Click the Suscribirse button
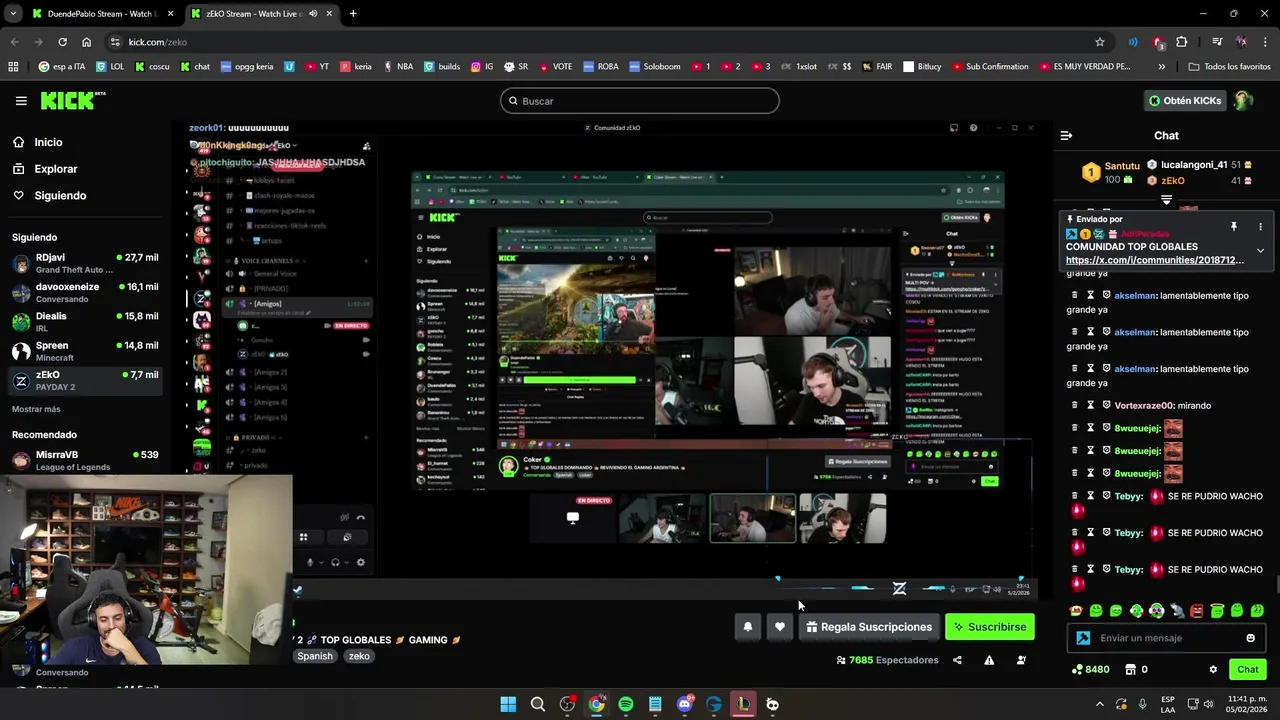 pyautogui.click(x=990, y=627)
